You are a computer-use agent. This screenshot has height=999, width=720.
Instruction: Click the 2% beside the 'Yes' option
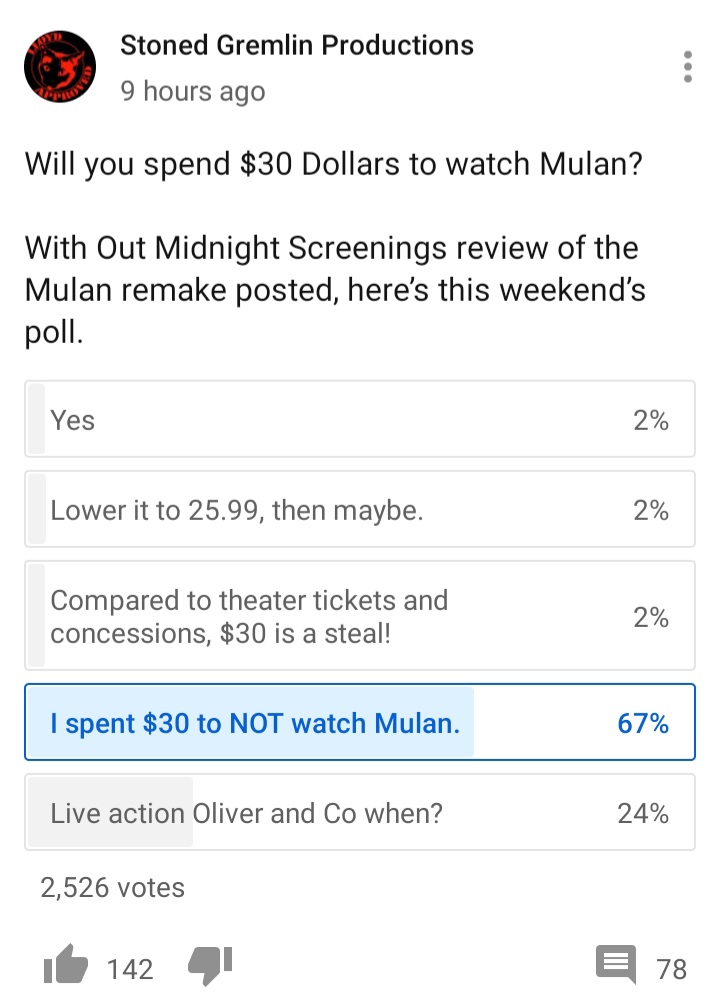pos(651,420)
